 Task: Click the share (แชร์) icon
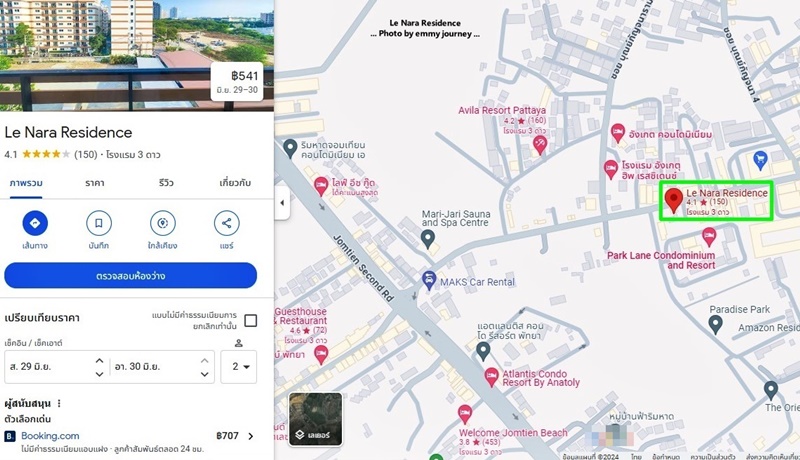pyautogui.click(x=227, y=223)
